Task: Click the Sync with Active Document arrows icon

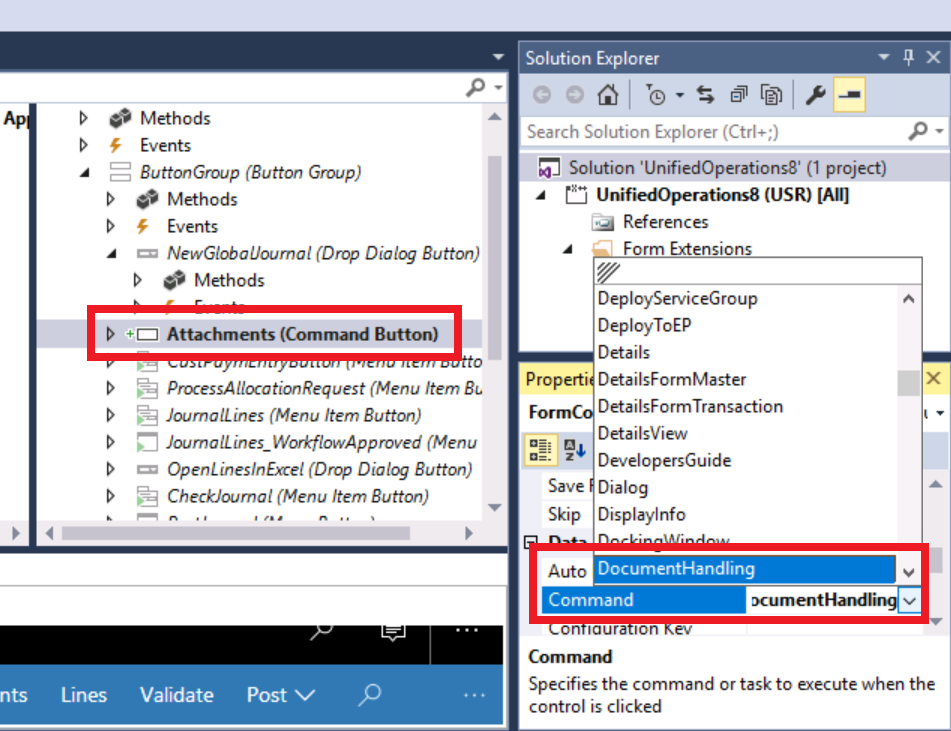Action: point(705,93)
